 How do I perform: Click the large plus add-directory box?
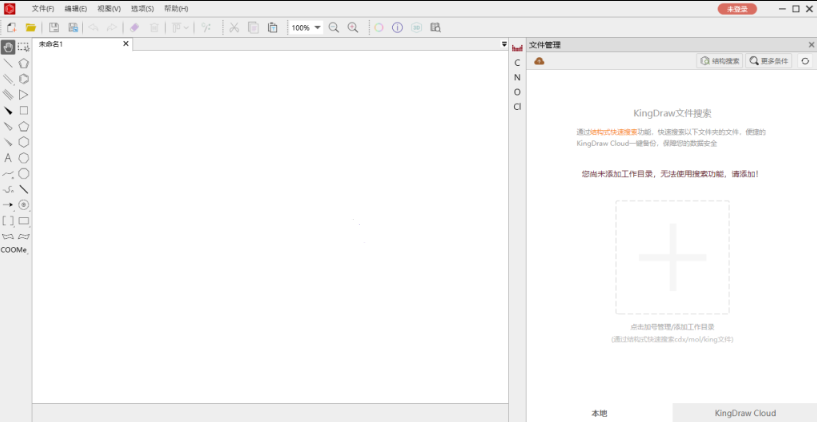pos(672,258)
